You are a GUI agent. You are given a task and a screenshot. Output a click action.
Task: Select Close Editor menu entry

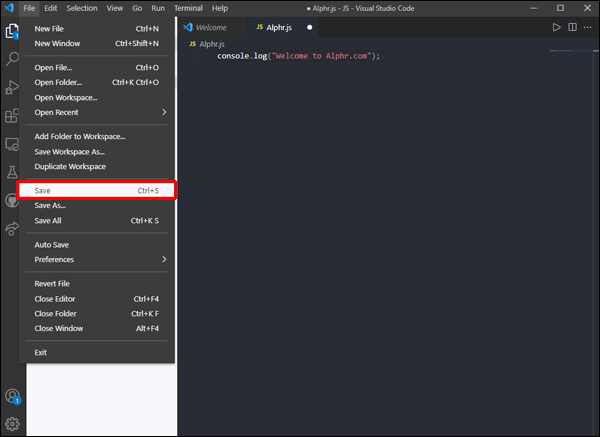[x=97, y=299]
